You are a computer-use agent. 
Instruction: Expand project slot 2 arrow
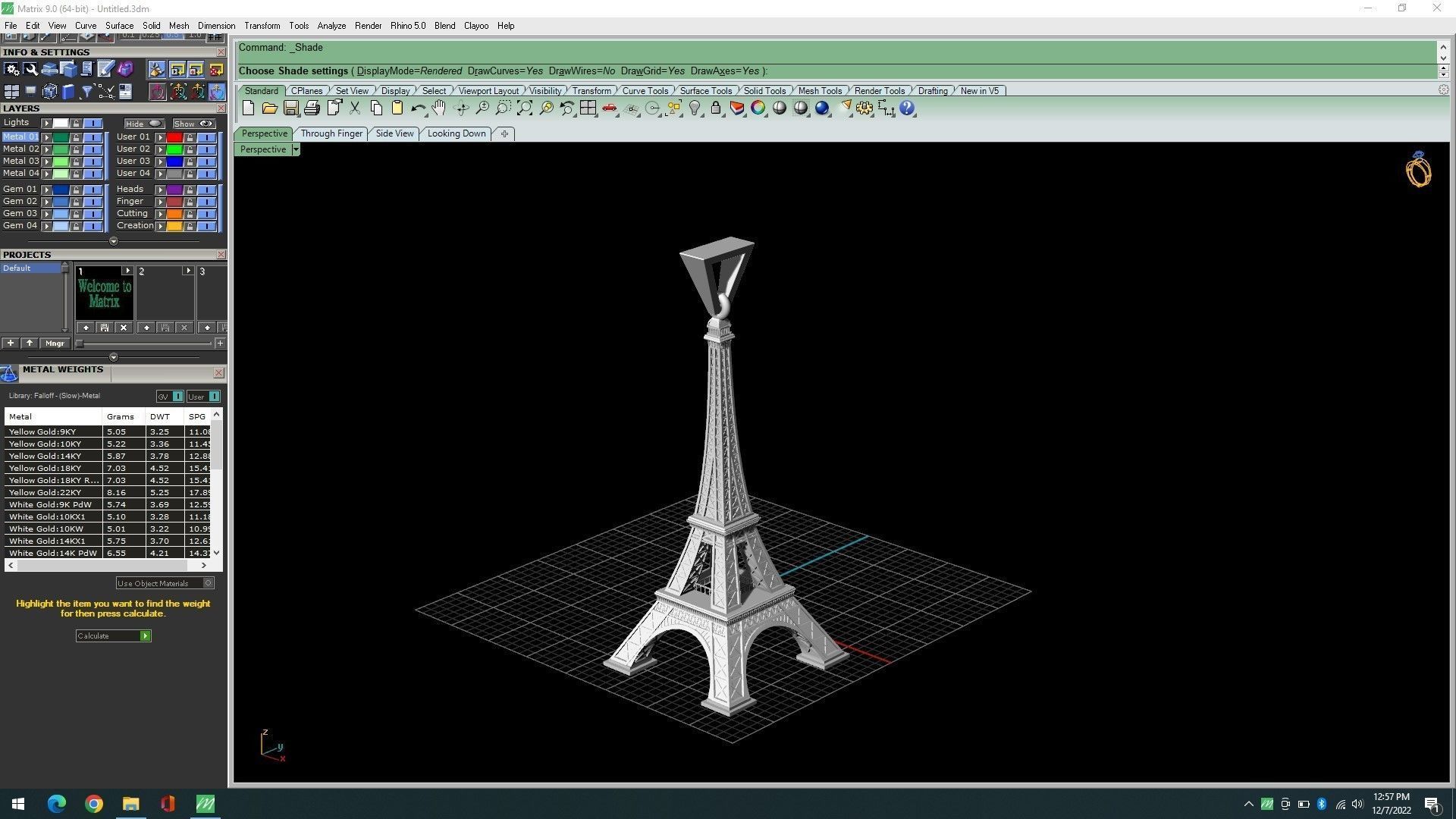click(x=187, y=271)
